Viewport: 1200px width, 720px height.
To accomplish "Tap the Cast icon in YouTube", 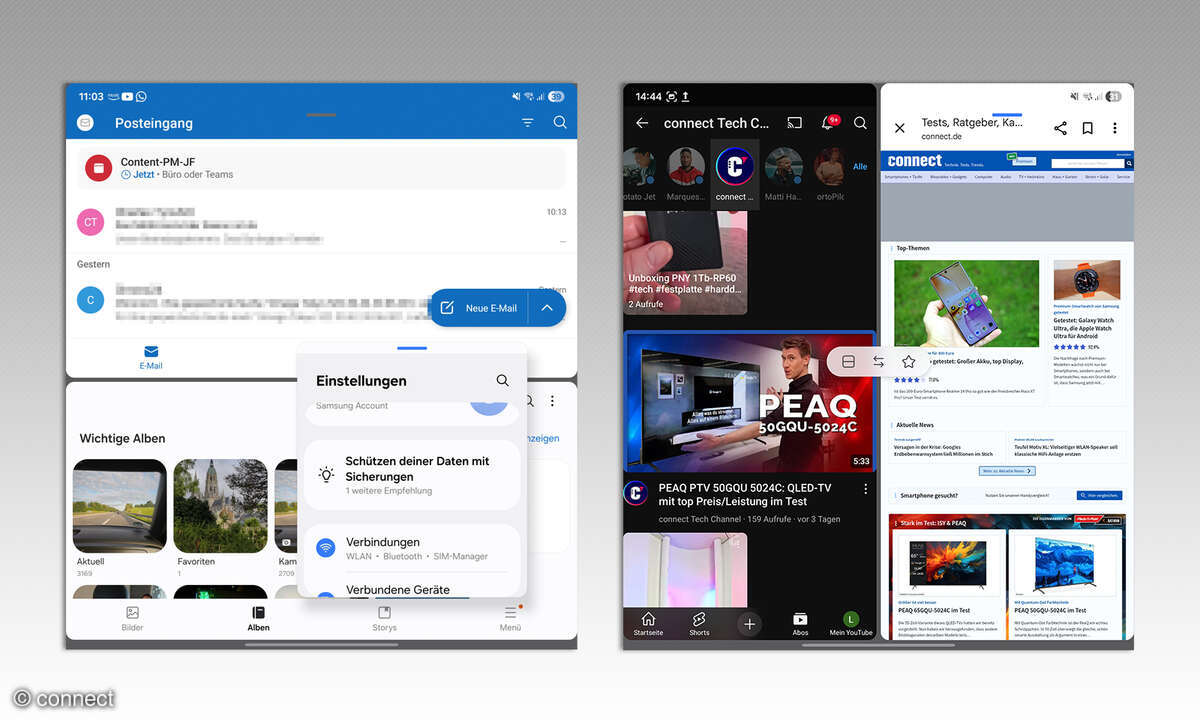I will click(795, 123).
